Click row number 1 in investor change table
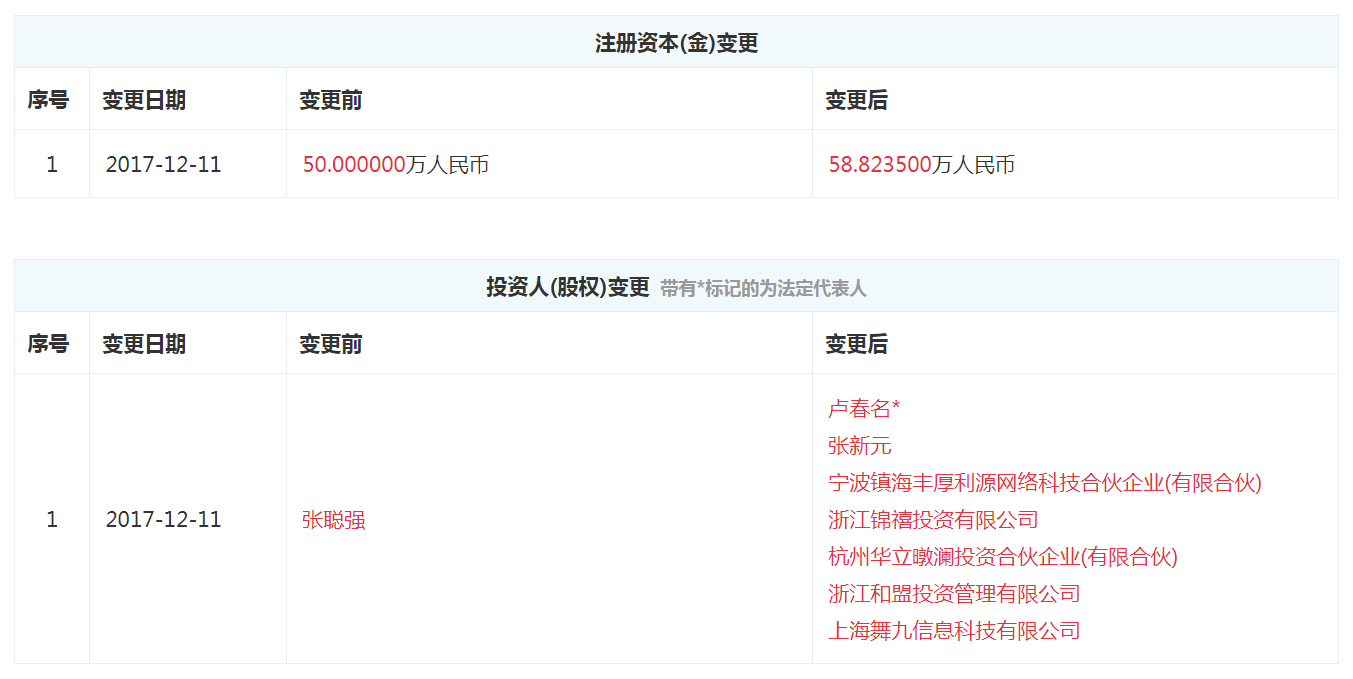 [x=52, y=520]
